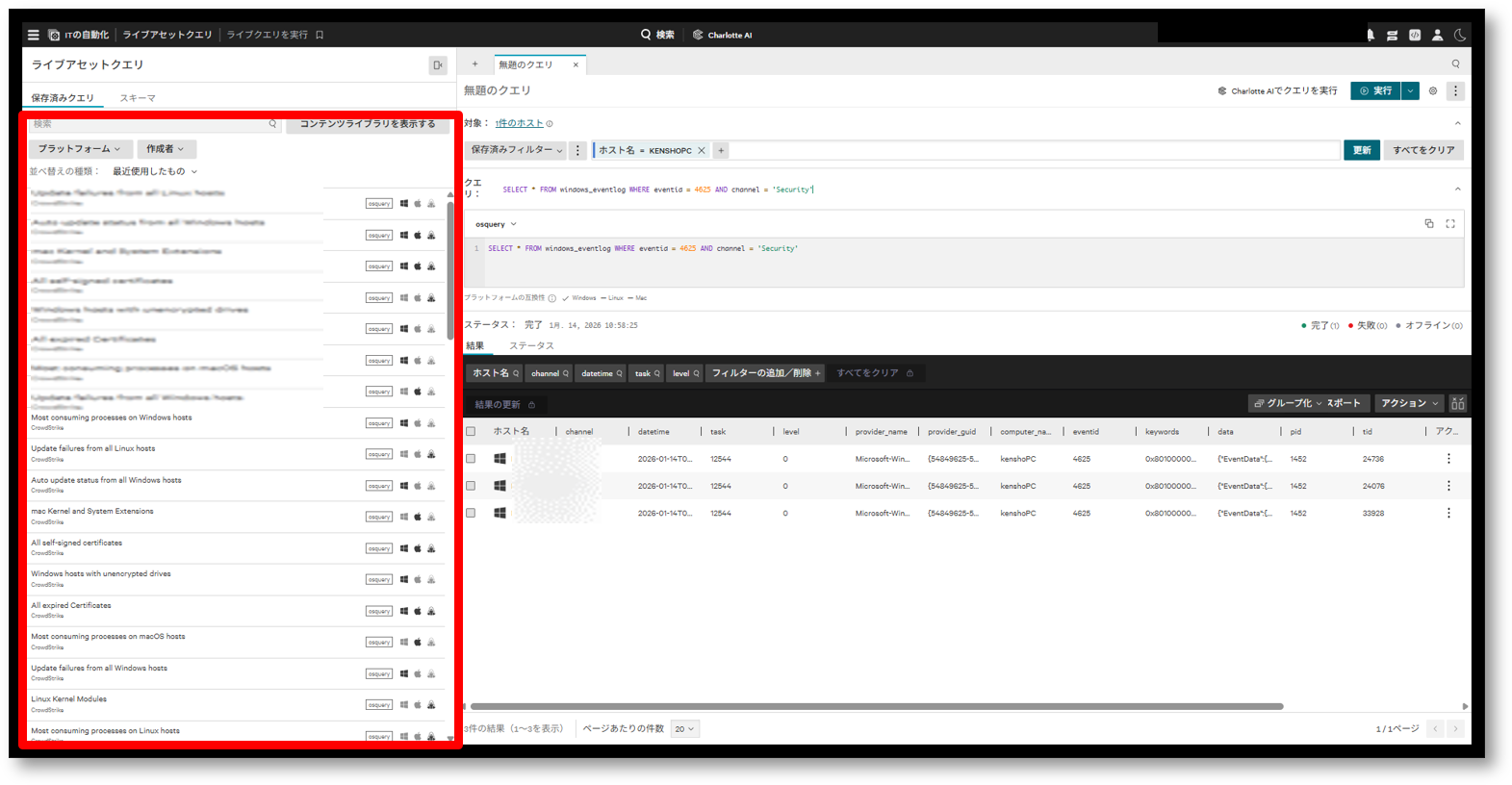Open the 作成者 filter dropdown
The width and height of the screenshot is (1512, 785).
[165, 149]
